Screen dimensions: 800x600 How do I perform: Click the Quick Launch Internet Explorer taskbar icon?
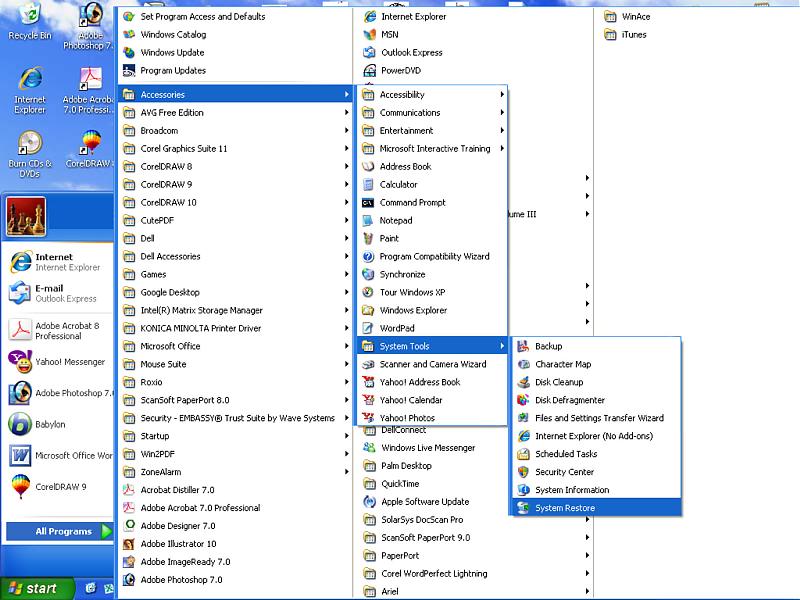point(90,588)
